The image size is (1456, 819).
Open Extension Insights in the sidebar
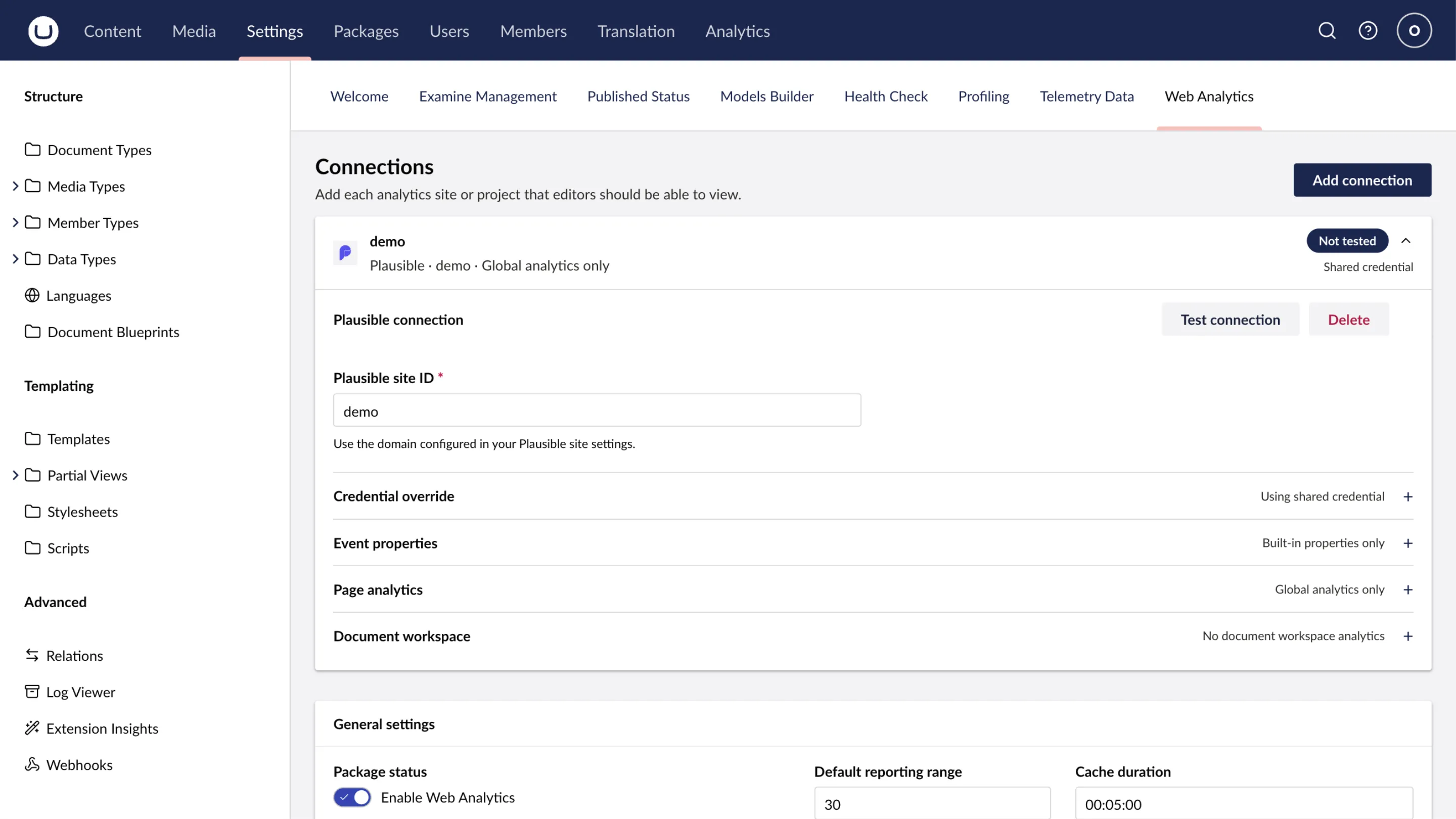[x=102, y=729]
